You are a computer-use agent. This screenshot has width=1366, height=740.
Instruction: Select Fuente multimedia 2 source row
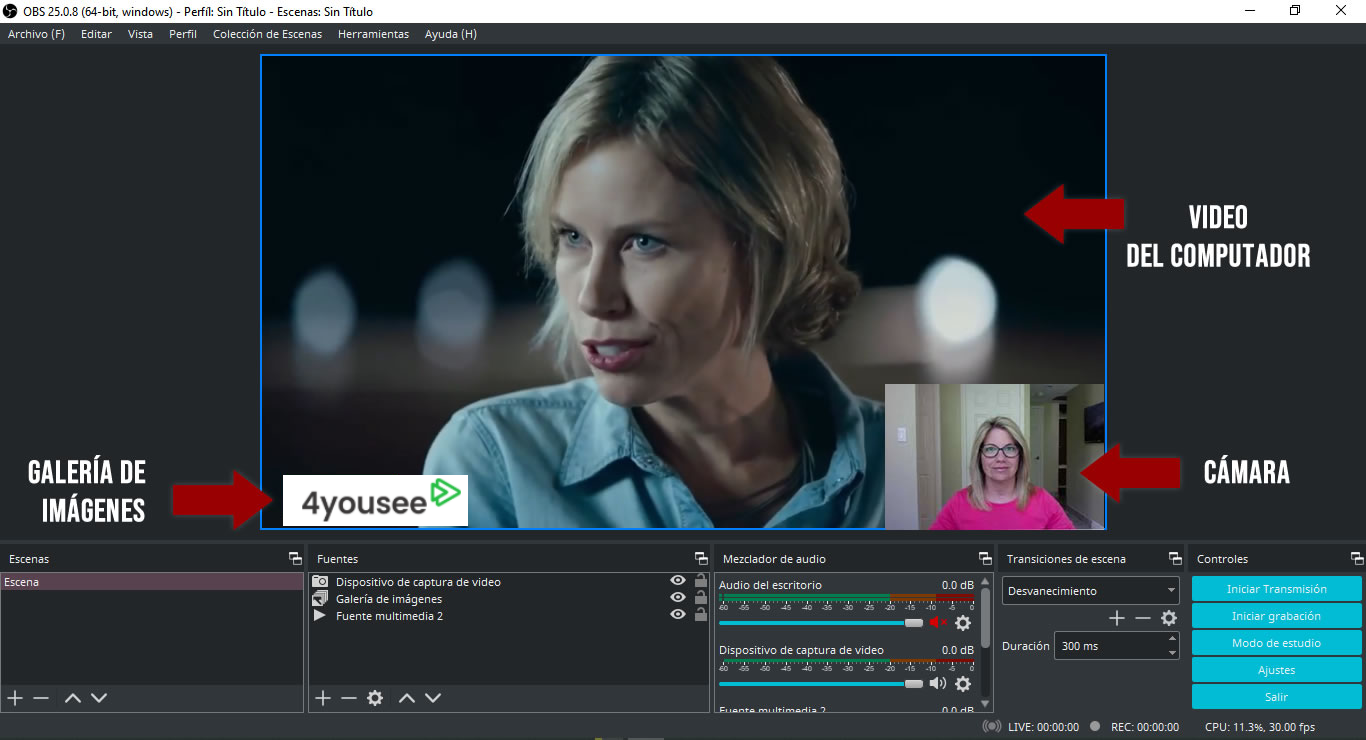tap(509, 616)
